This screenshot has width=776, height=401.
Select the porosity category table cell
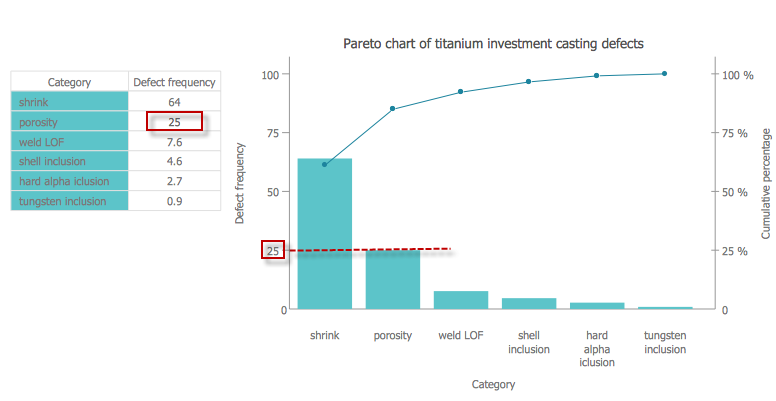coord(70,122)
